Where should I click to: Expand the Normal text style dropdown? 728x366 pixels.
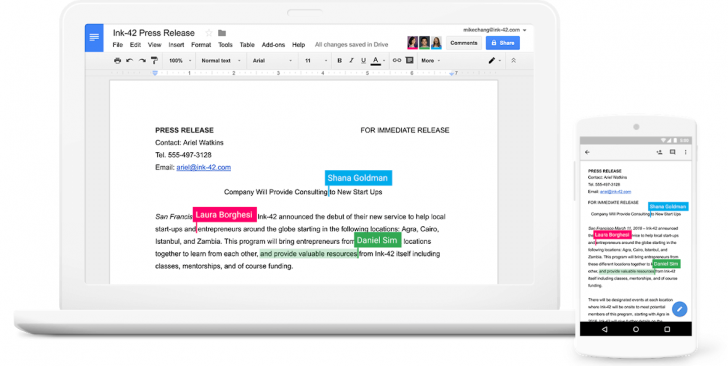coord(221,61)
